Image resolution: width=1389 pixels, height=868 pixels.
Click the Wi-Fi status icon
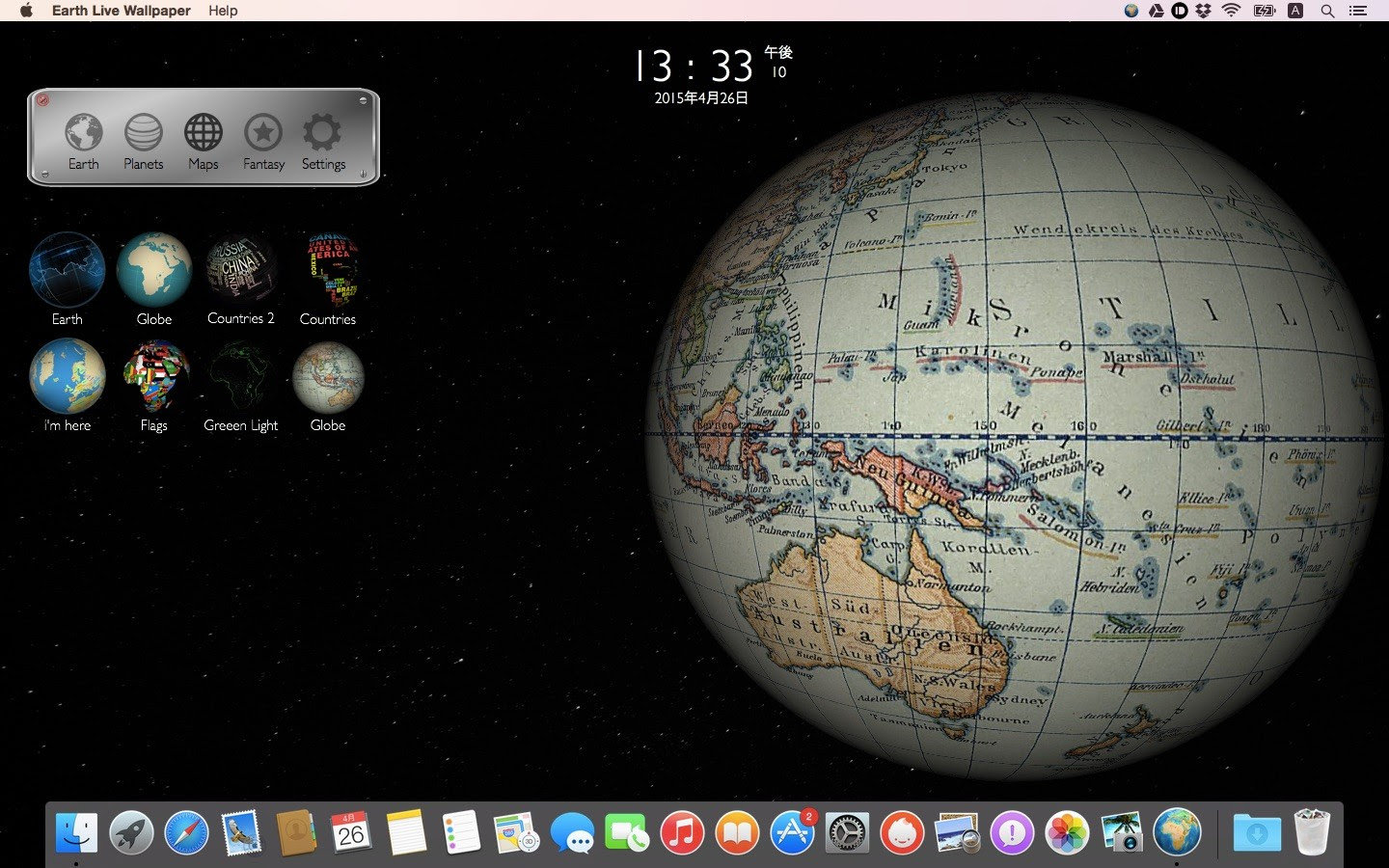click(x=1232, y=11)
